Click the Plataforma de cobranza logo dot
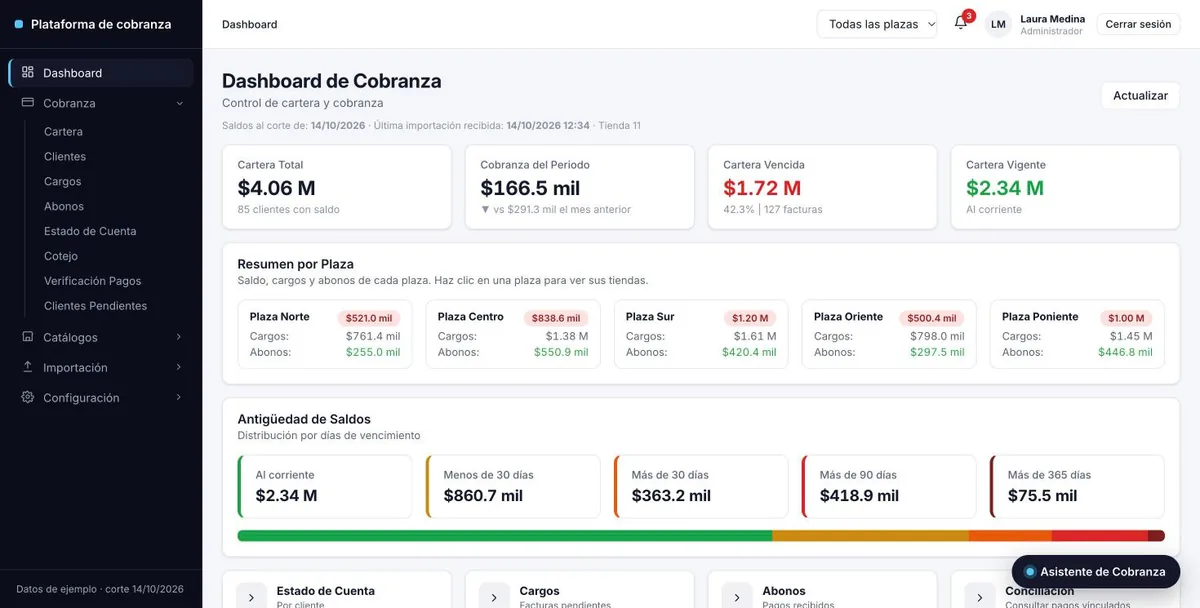This screenshot has height=608, width=1200. click(x=19, y=24)
